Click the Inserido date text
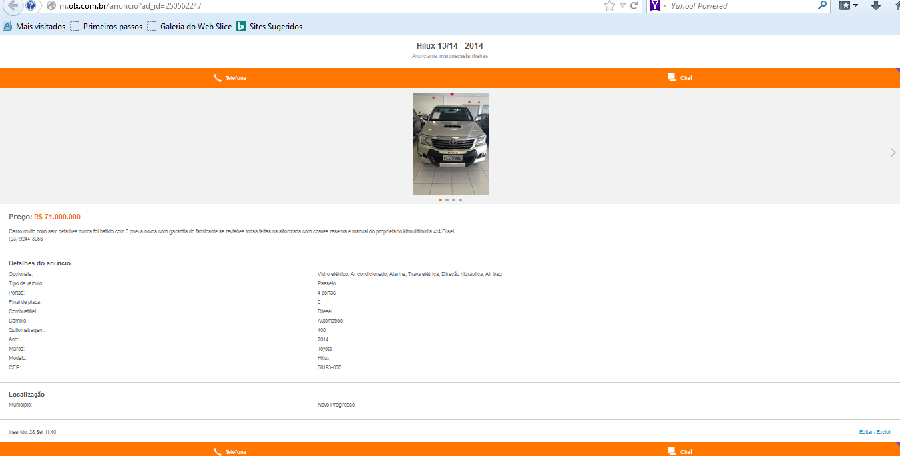 pyautogui.click(x=32, y=432)
